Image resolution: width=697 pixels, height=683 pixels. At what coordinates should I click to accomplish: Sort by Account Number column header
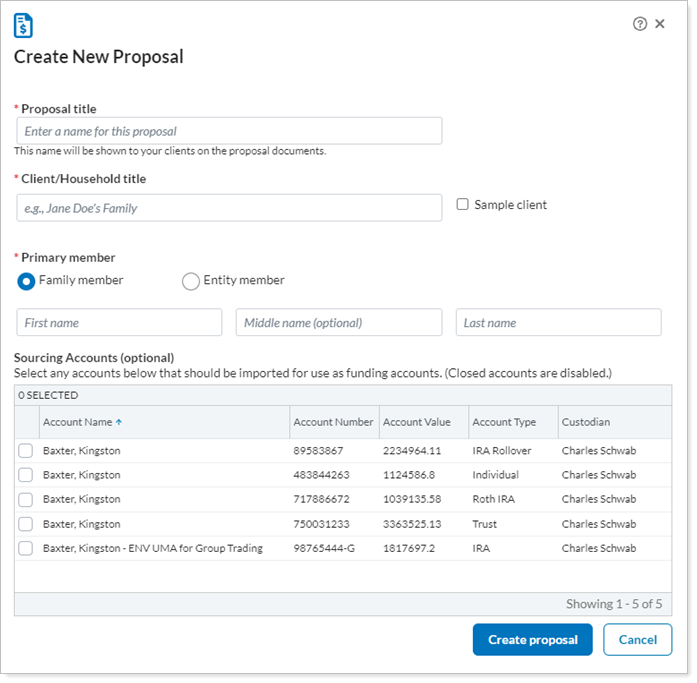333,423
